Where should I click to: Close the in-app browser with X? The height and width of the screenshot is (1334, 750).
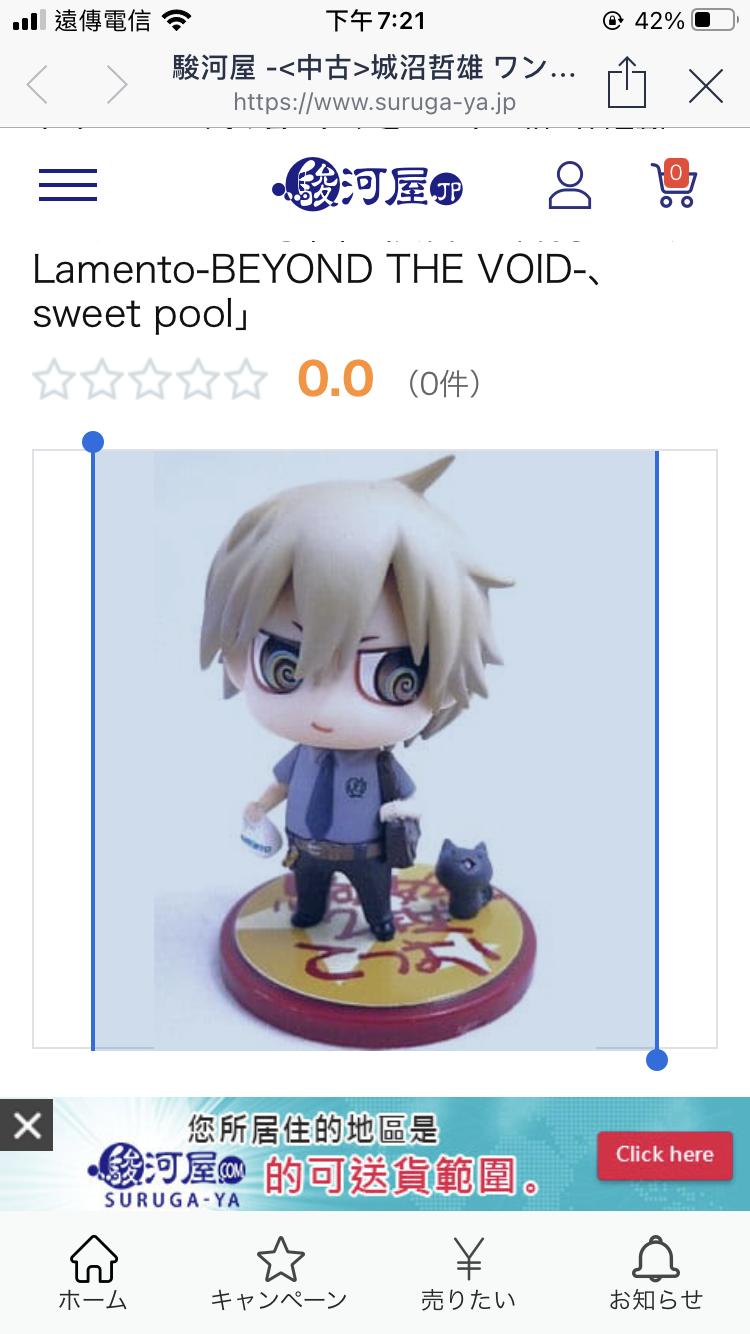point(706,87)
